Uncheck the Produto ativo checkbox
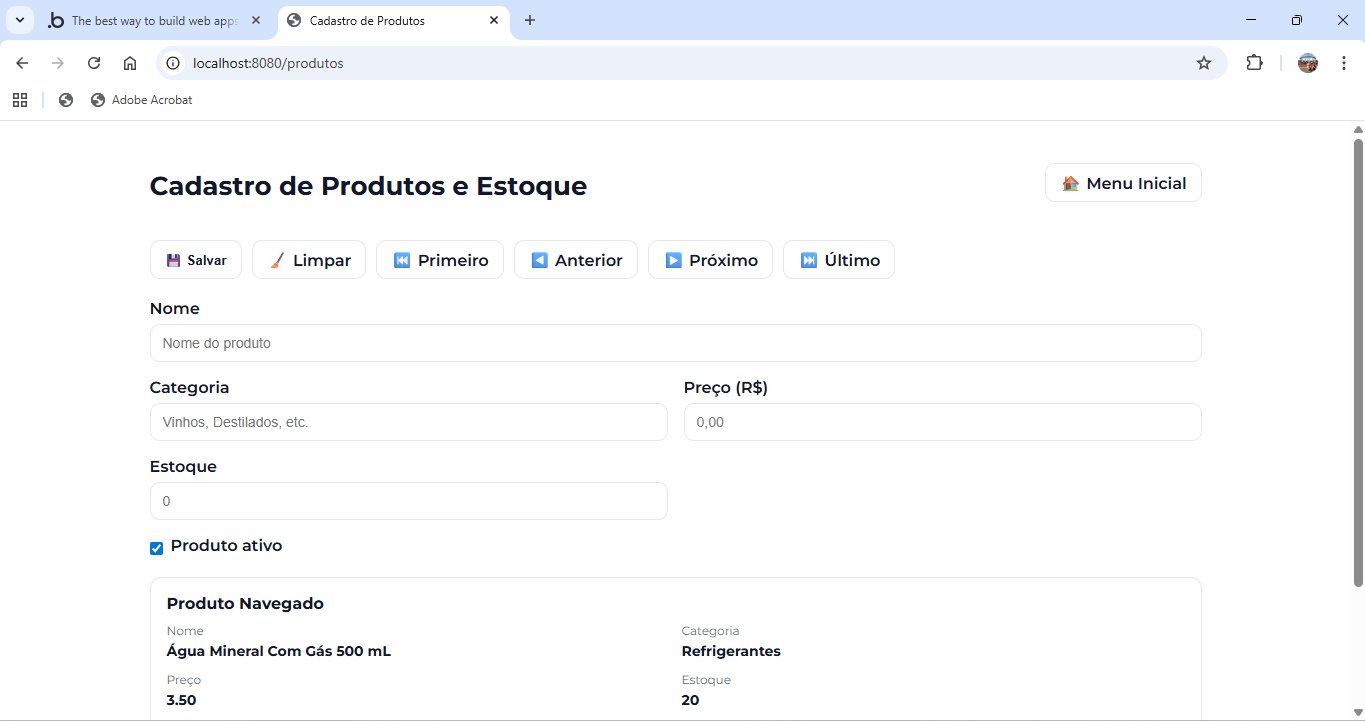 pos(156,548)
